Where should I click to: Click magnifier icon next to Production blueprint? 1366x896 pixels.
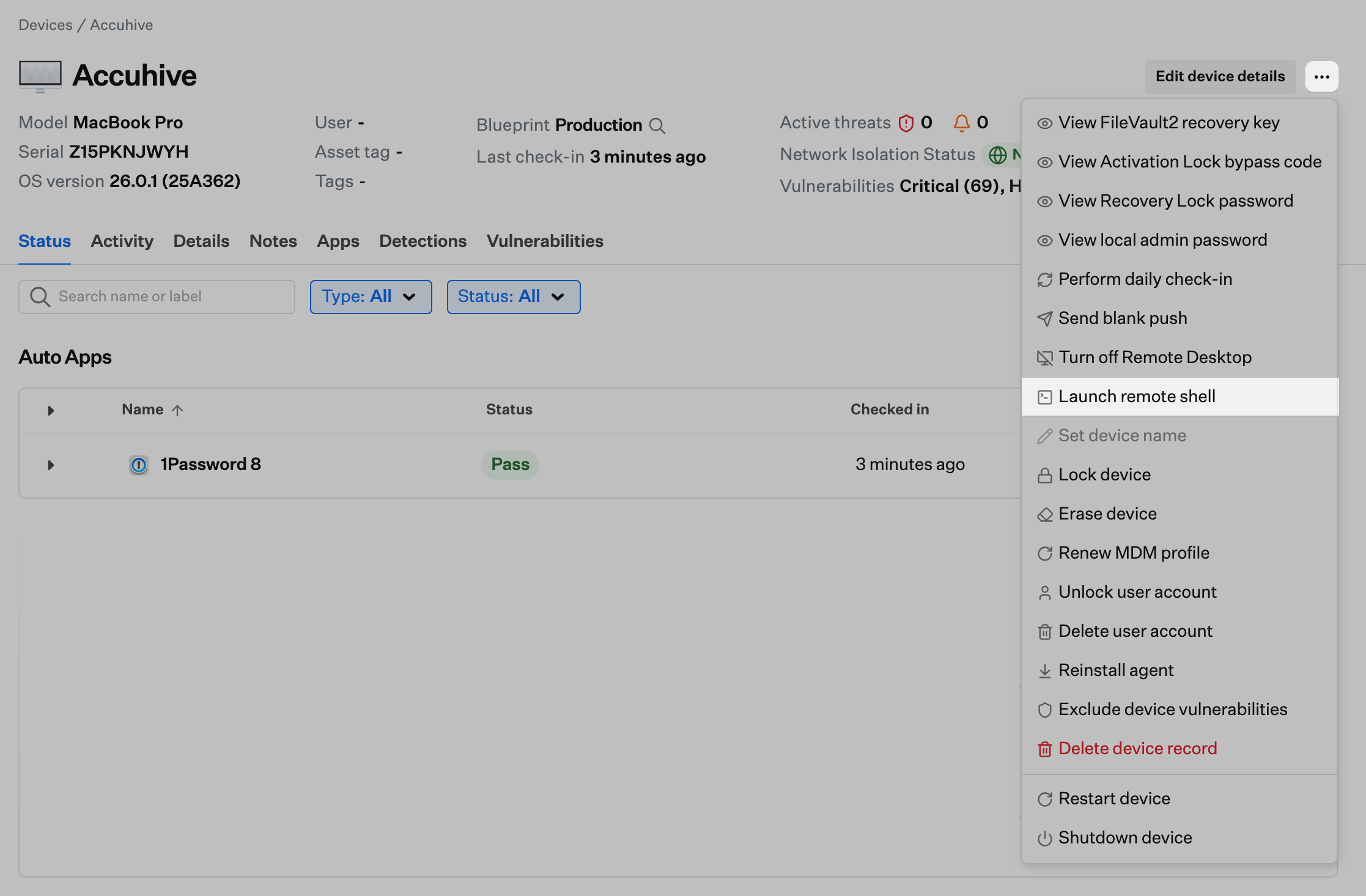[x=657, y=126]
